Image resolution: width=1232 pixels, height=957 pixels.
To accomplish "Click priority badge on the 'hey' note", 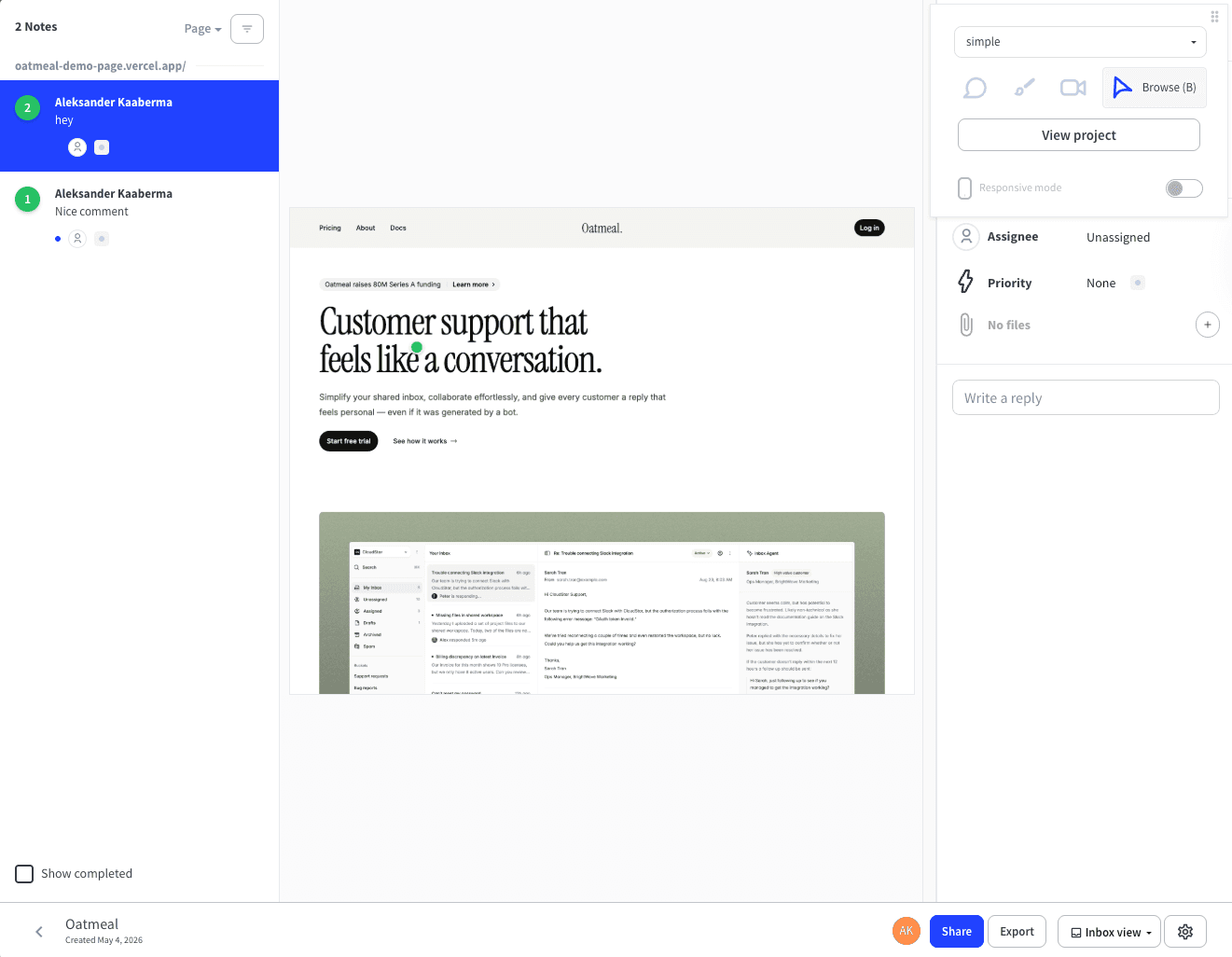I will (x=103, y=147).
